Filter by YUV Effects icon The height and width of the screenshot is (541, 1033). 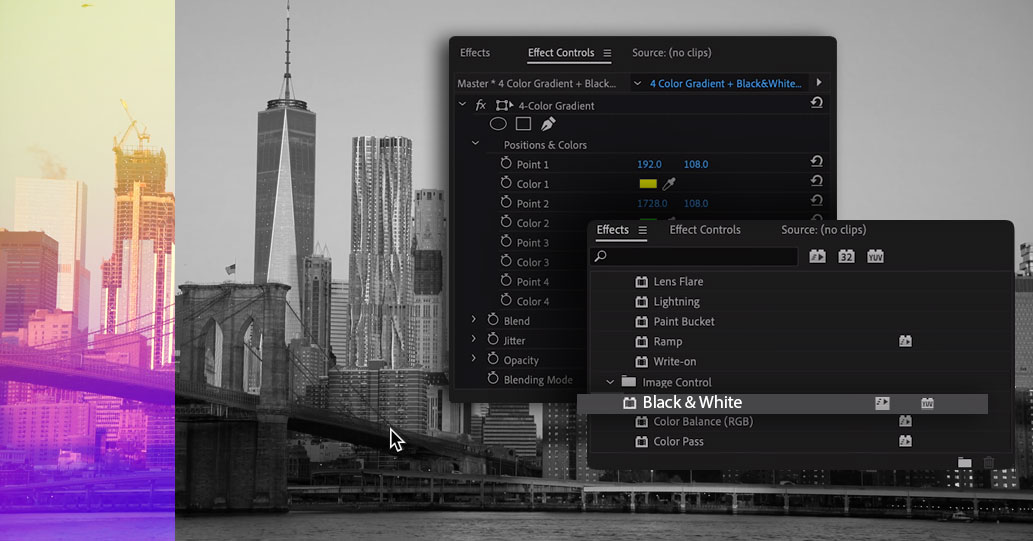[x=875, y=257]
